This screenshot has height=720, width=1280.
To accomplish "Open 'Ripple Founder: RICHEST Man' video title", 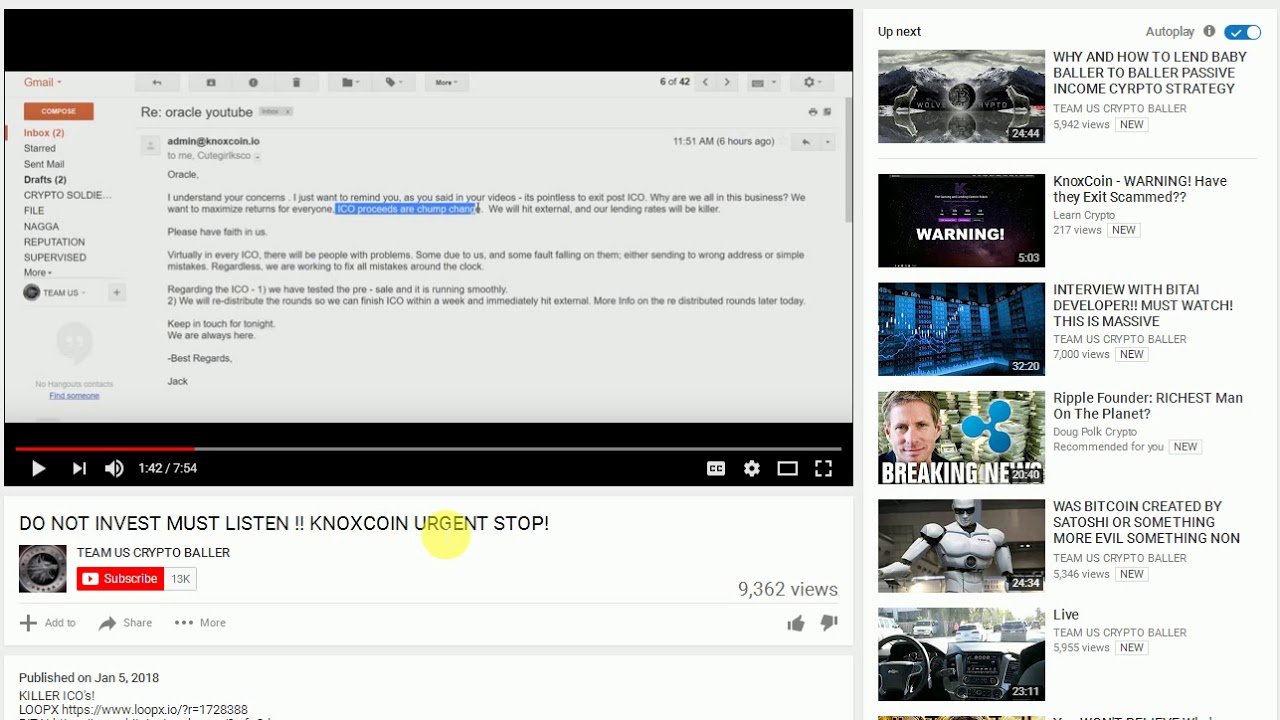I will point(1147,405).
